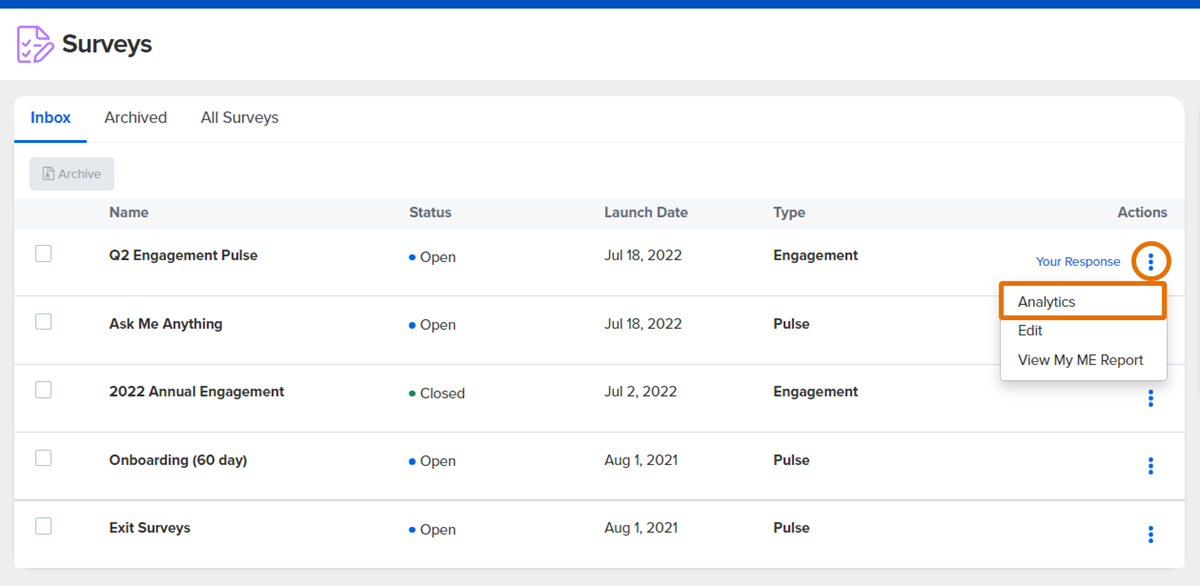Select the Ask Me Anything checkbox
Viewport: 1200px width, 586px height.
(43, 322)
